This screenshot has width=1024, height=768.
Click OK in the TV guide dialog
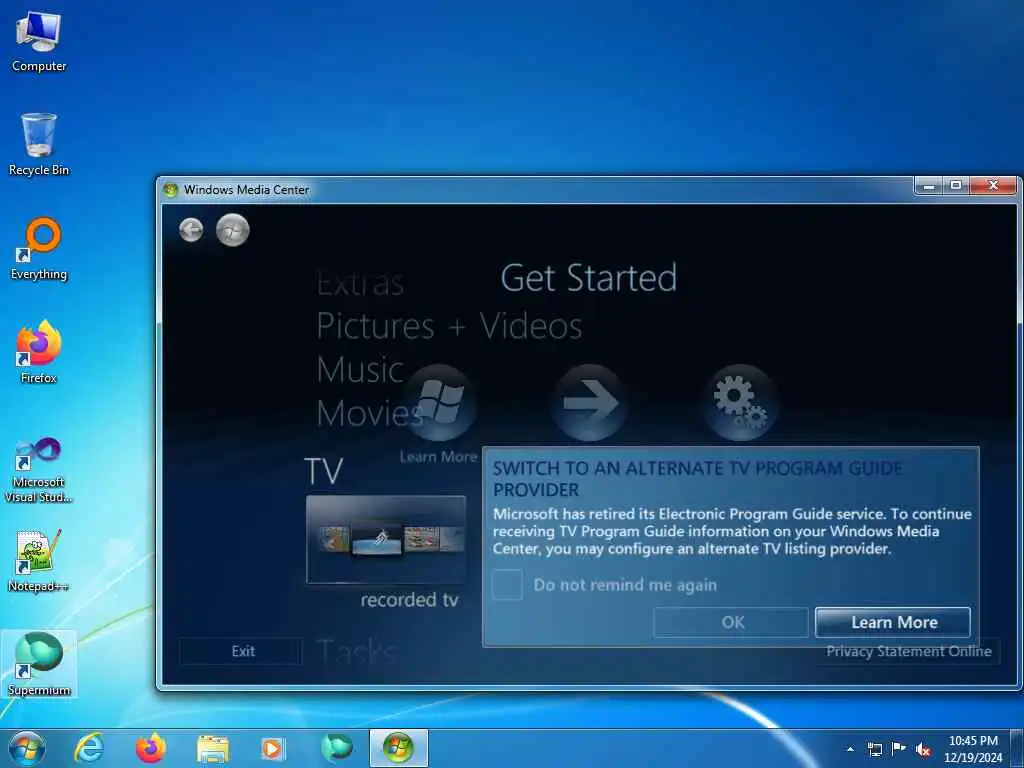[x=731, y=622]
